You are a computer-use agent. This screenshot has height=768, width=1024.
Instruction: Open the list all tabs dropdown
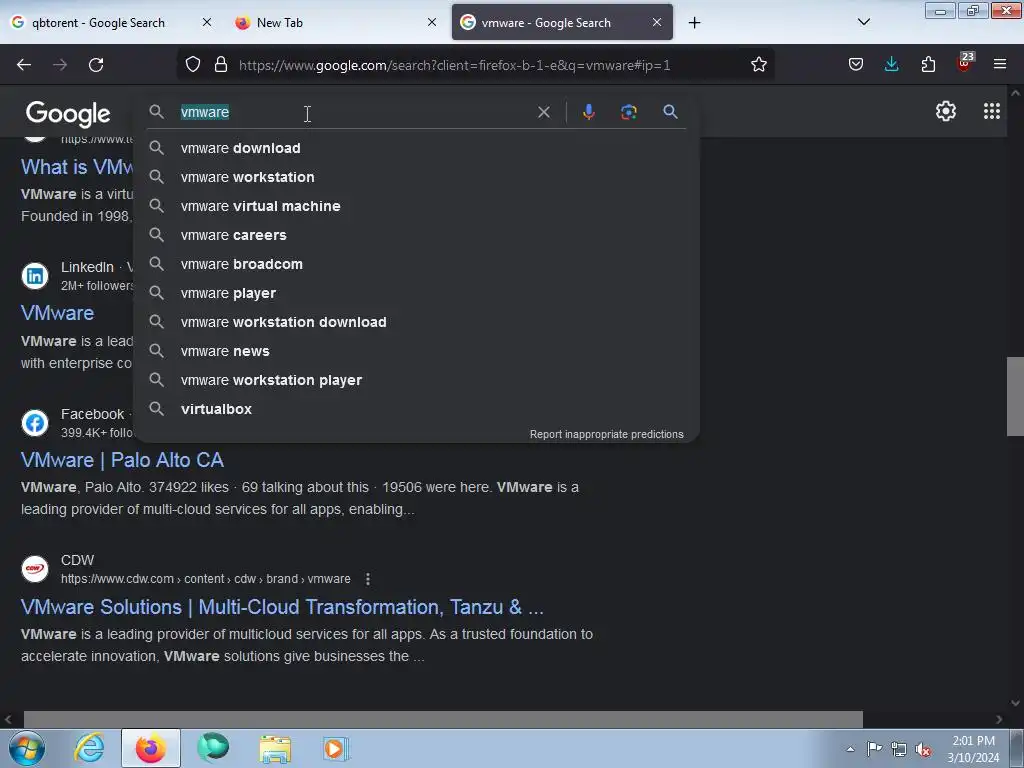[x=863, y=22]
